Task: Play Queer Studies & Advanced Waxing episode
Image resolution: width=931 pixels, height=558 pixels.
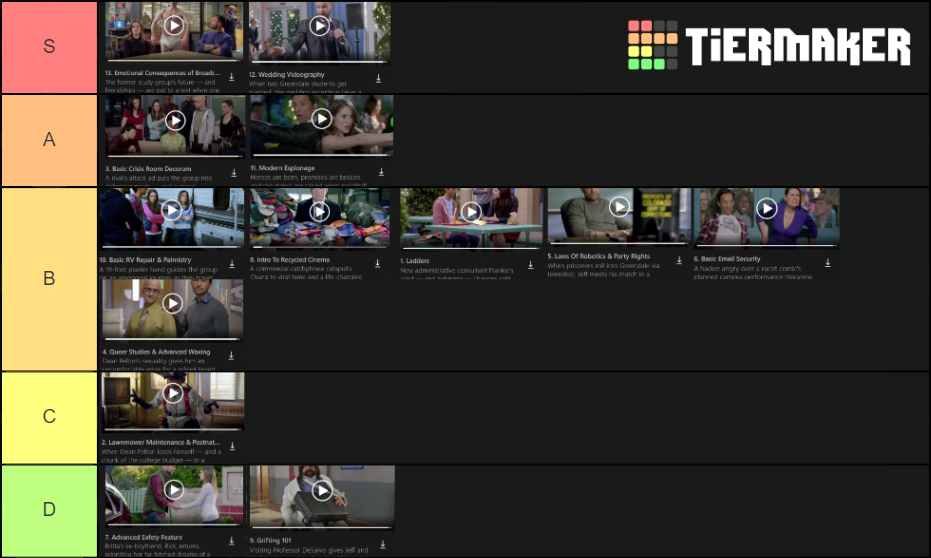Action: click(172, 303)
